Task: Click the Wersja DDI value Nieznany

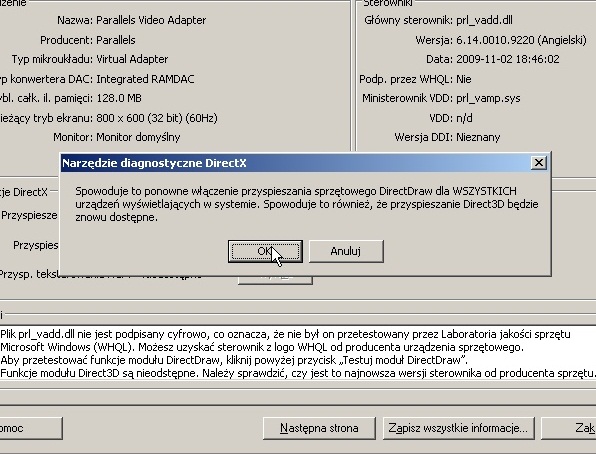Action: point(478,137)
